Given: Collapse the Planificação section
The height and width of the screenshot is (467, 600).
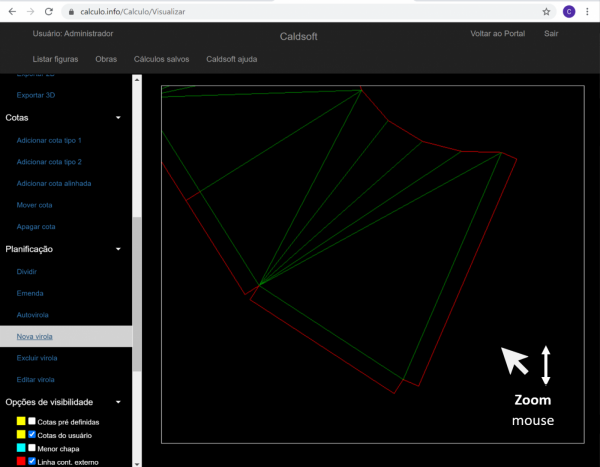Looking at the screenshot, I should click(118, 249).
